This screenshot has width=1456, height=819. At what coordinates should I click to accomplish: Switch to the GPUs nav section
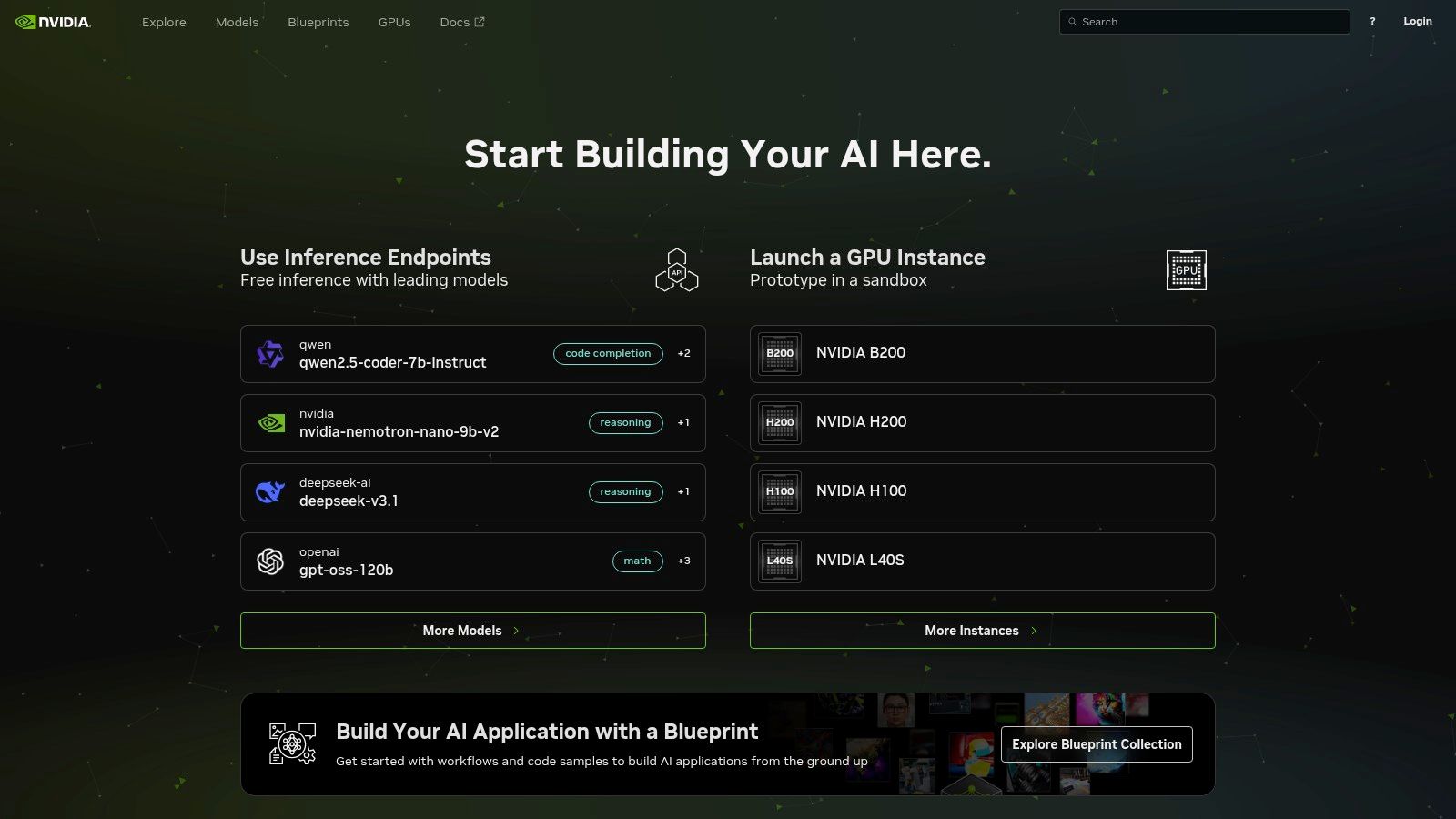coord(393,22)
